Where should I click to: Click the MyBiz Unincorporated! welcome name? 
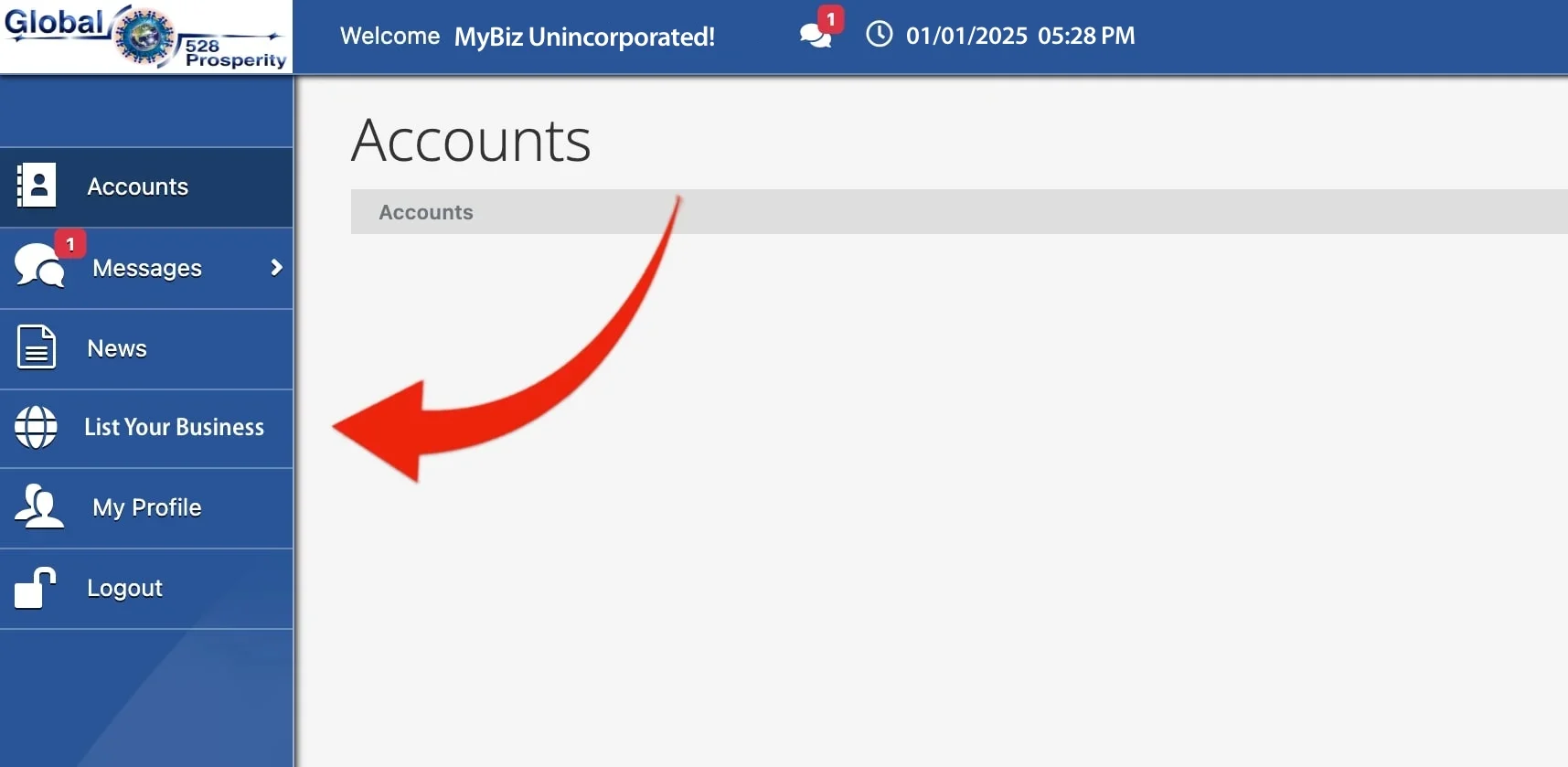(584, 37)
